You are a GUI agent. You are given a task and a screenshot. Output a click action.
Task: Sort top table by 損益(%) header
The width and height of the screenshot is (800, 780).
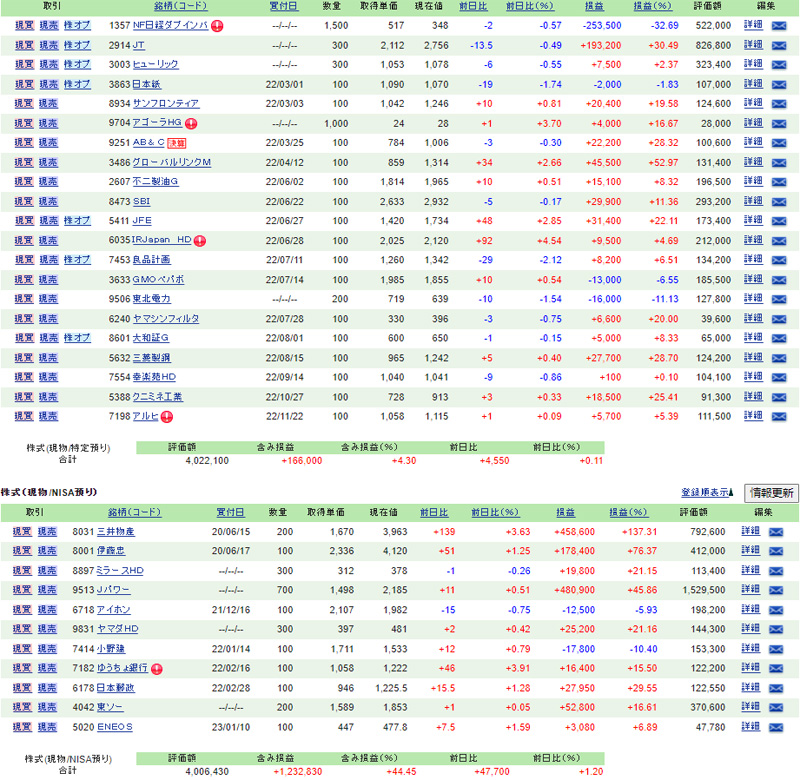[653, 6]
